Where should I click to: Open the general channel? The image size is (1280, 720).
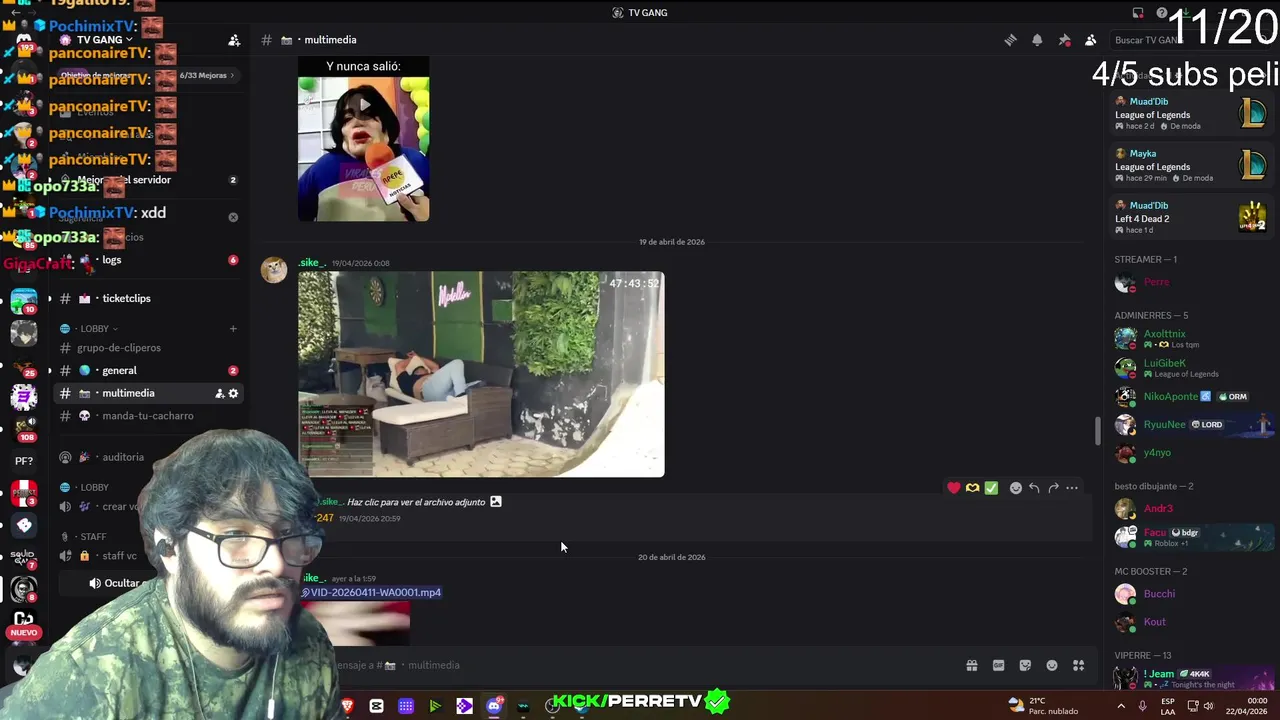click(x=146, y=370)
